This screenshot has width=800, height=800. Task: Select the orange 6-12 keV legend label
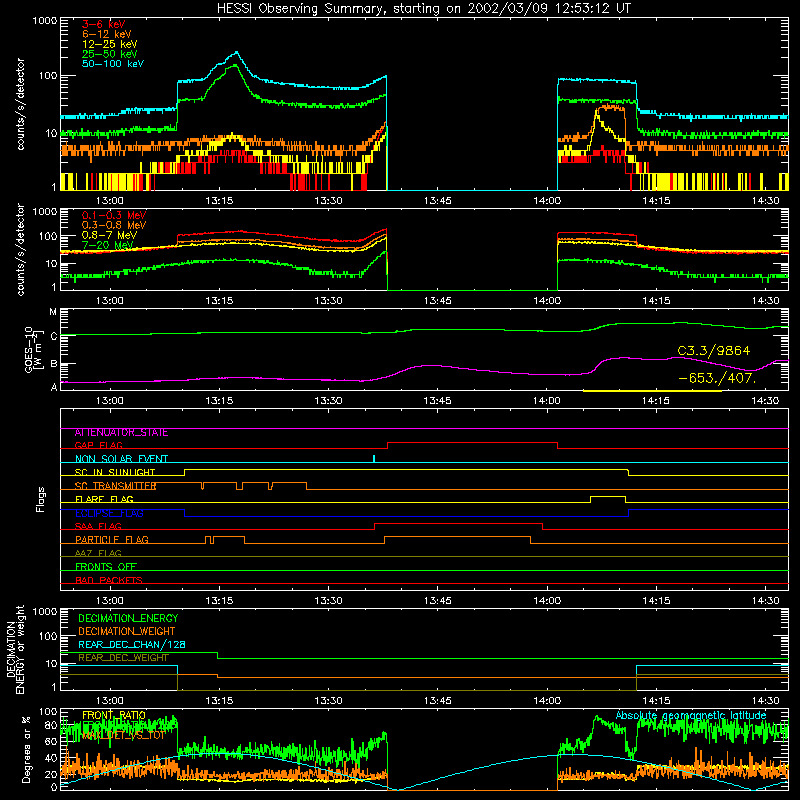[106, 34]
